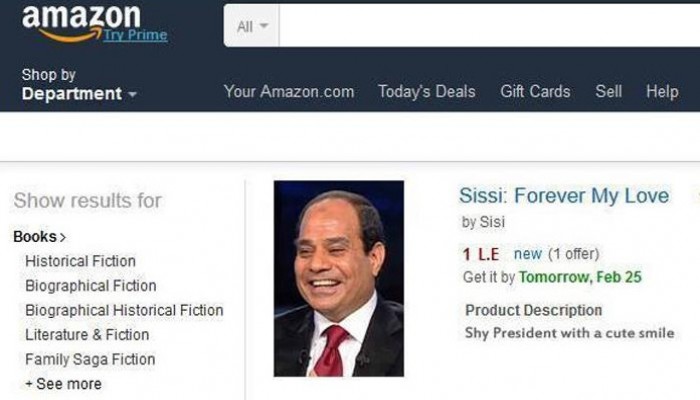Open the All search category dropdown
700x400 pixels.
252,26
